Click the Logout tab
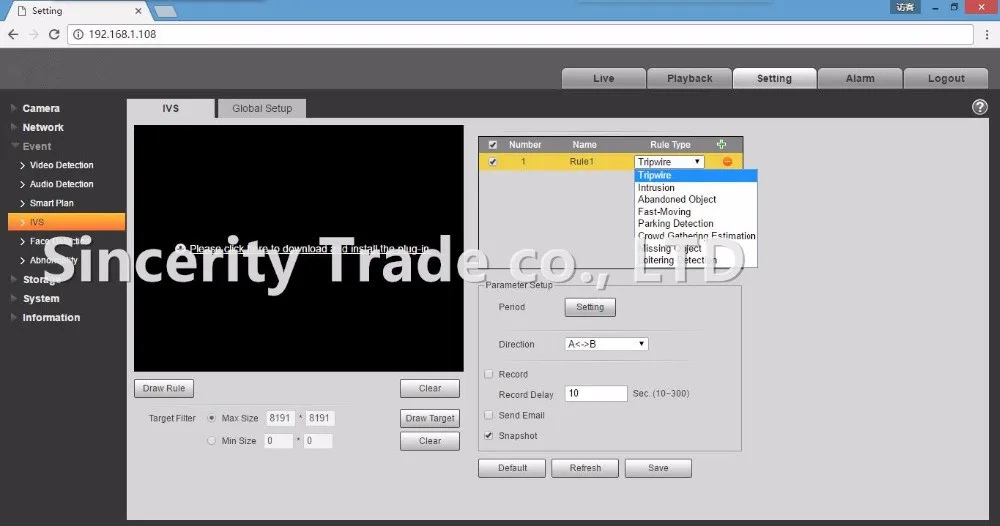Image resolution: width=1000 pixels, height=526 pixels. tap(946, 78)
